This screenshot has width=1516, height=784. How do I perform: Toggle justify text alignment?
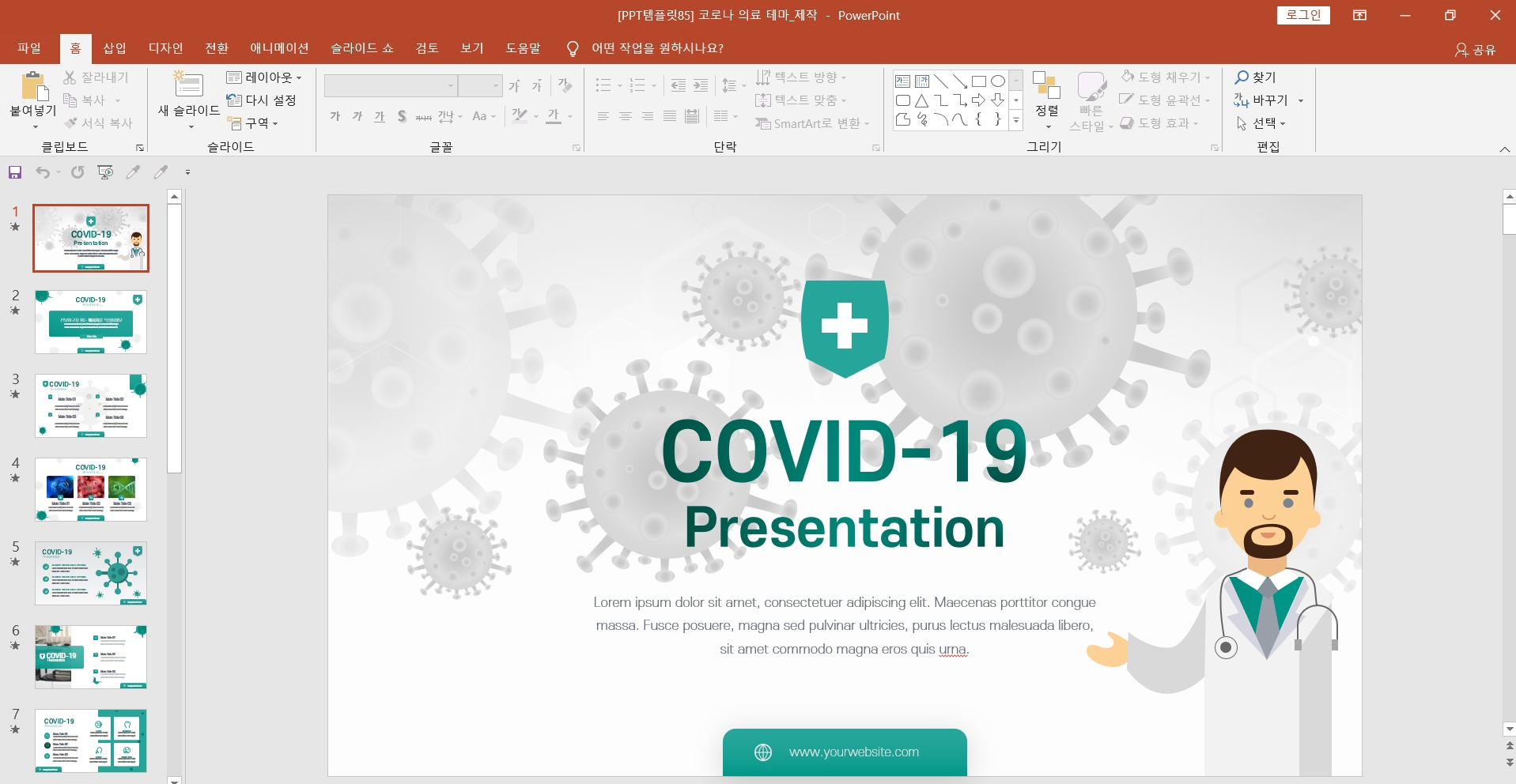click(x=670, y=116)
